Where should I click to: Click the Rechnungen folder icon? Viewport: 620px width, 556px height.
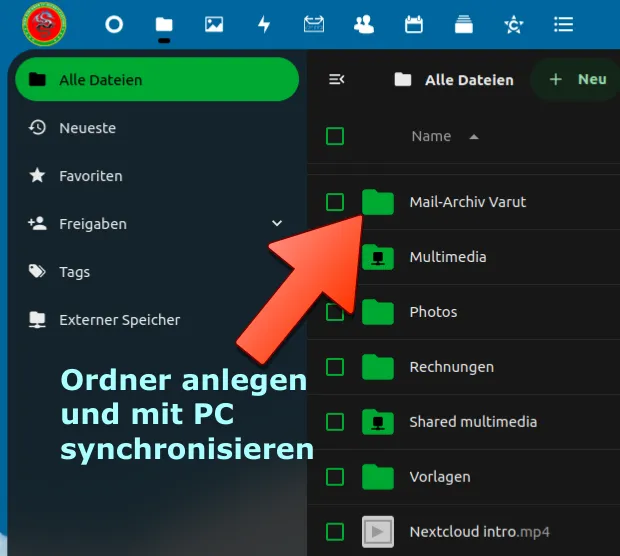tap(378, 367)
